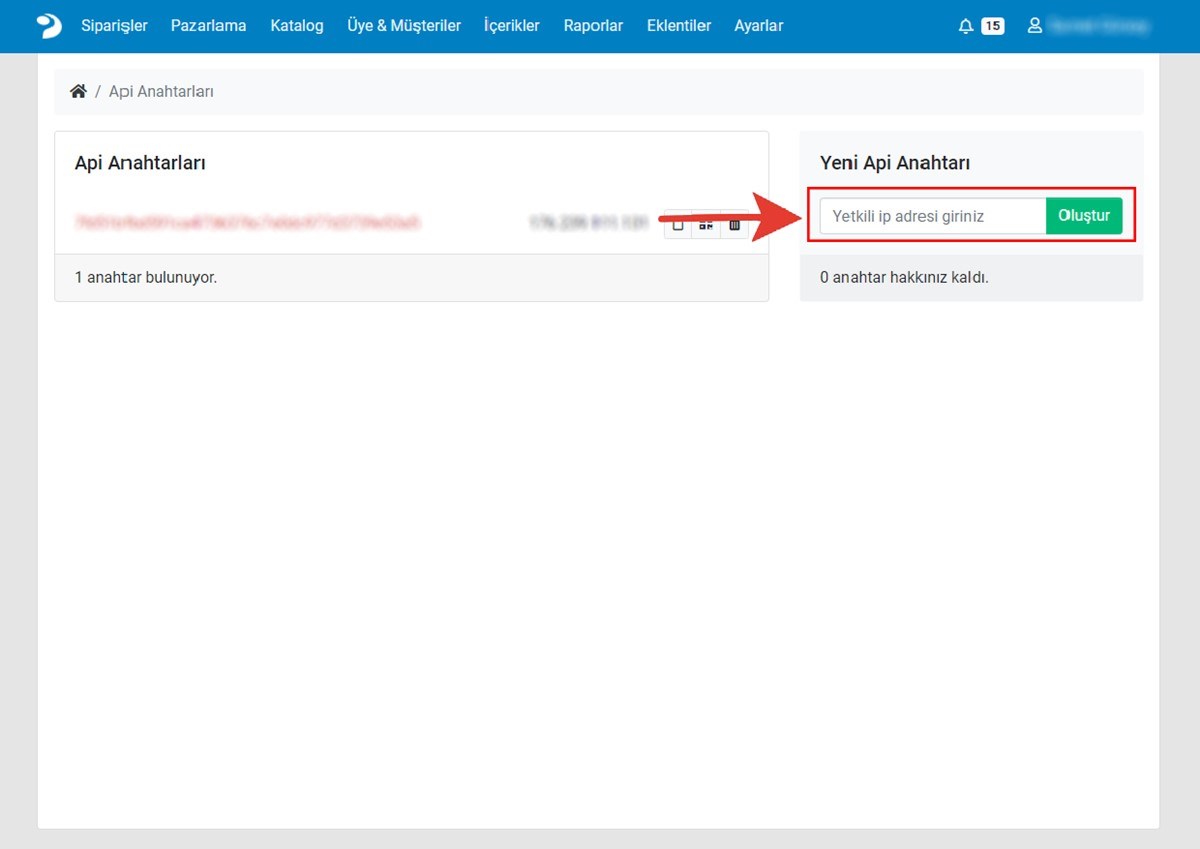The width and height of the screenshot is (1200, 849).
Task: Open the Raporlar menu
Action: point(593,26)
